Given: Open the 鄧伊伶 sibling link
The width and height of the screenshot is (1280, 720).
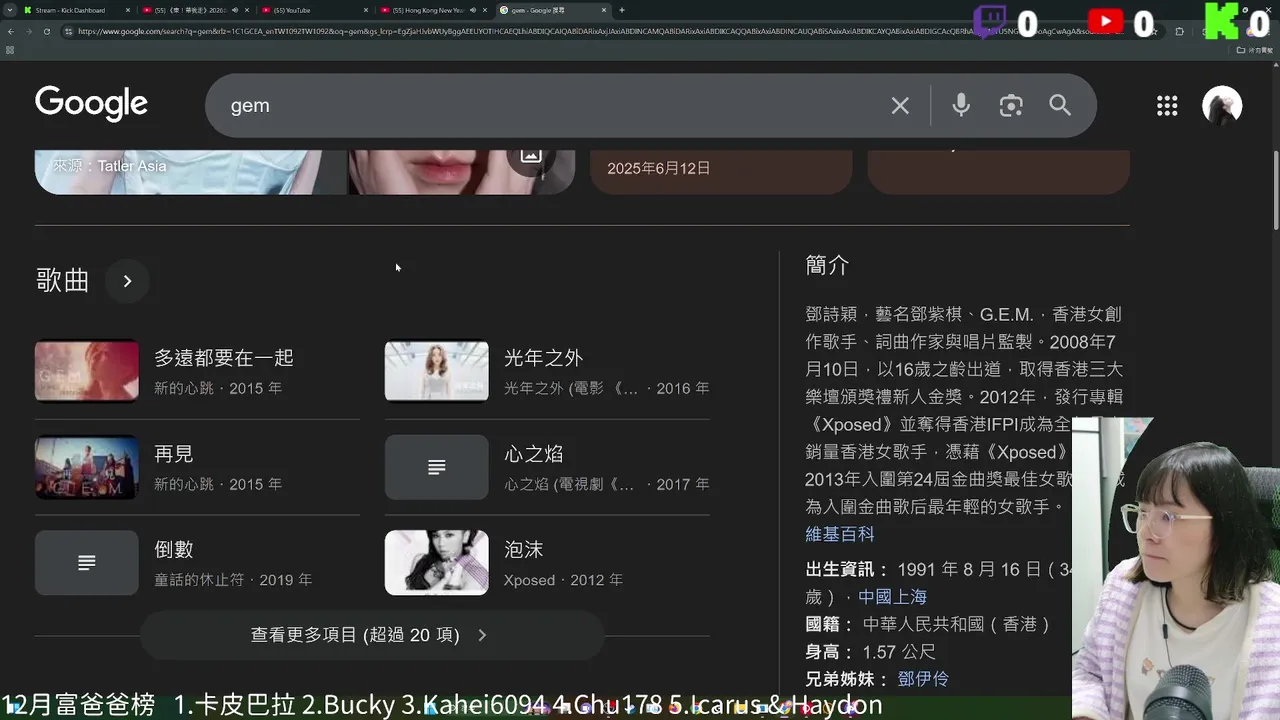Looking at the screenshot, I should (923, 679).
